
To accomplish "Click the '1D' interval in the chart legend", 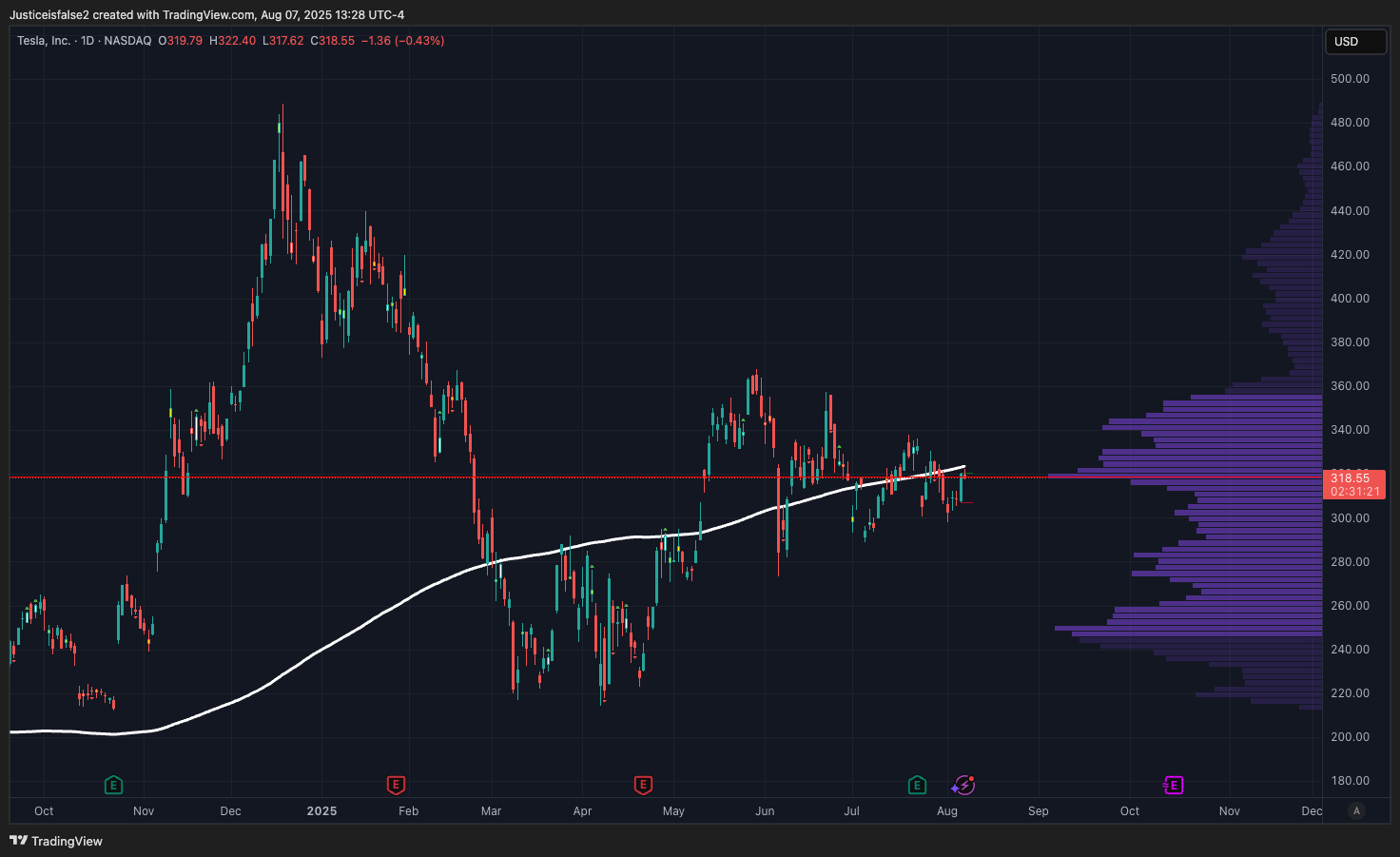I will tap(87, 41).
